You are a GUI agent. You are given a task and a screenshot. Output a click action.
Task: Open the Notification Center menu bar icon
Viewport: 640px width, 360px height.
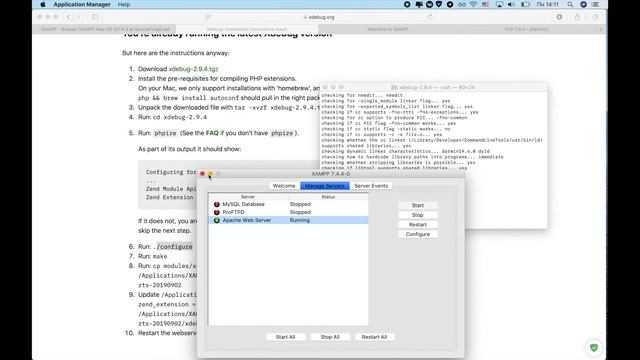[596, 4]
